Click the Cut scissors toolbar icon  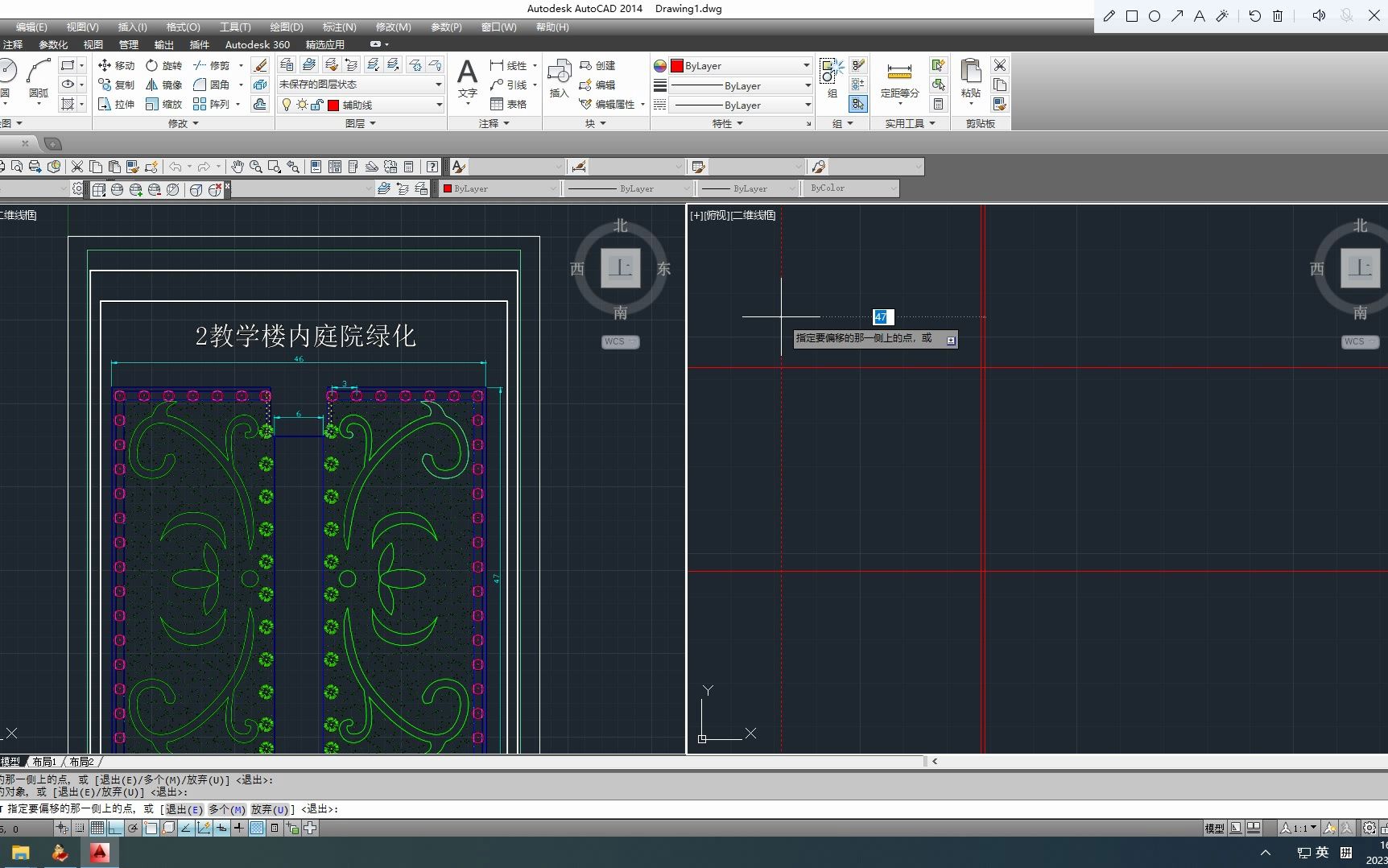77,167
